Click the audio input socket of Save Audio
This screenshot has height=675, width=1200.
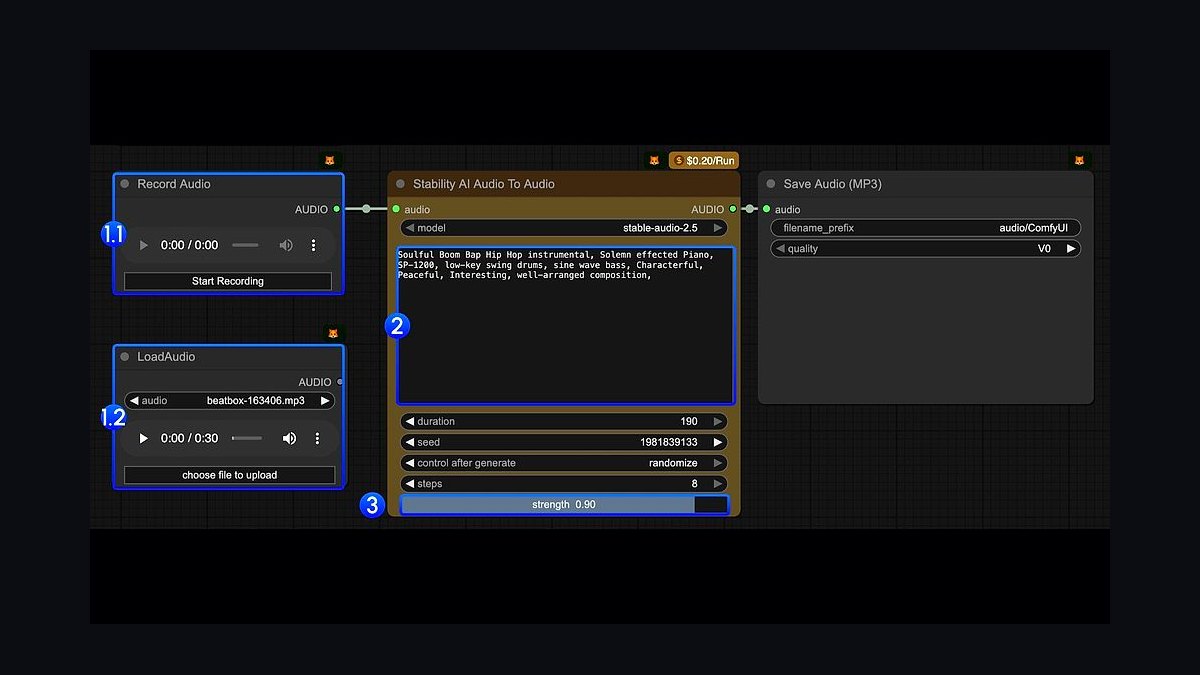767,209
